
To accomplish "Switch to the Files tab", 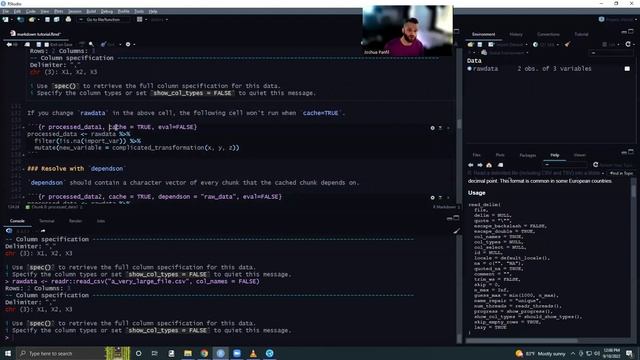I will coord(476,155).
